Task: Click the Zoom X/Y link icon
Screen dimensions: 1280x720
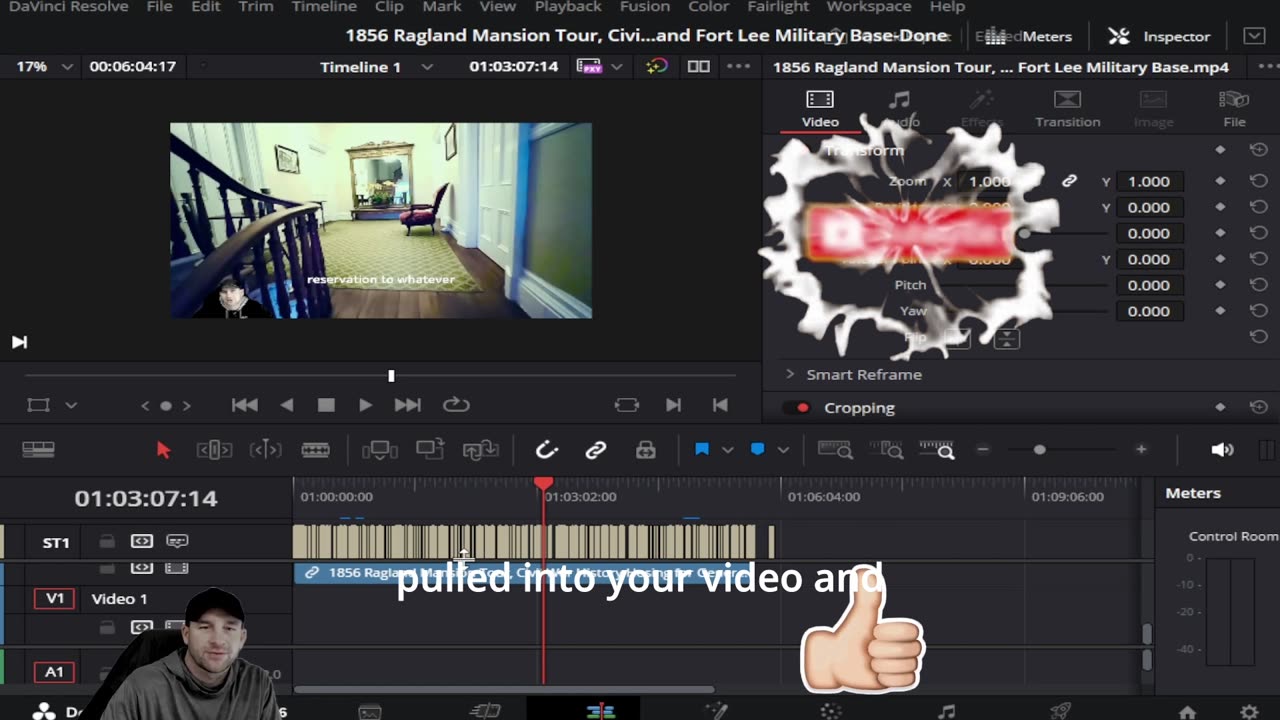Action: click(x=1069, y=181)
